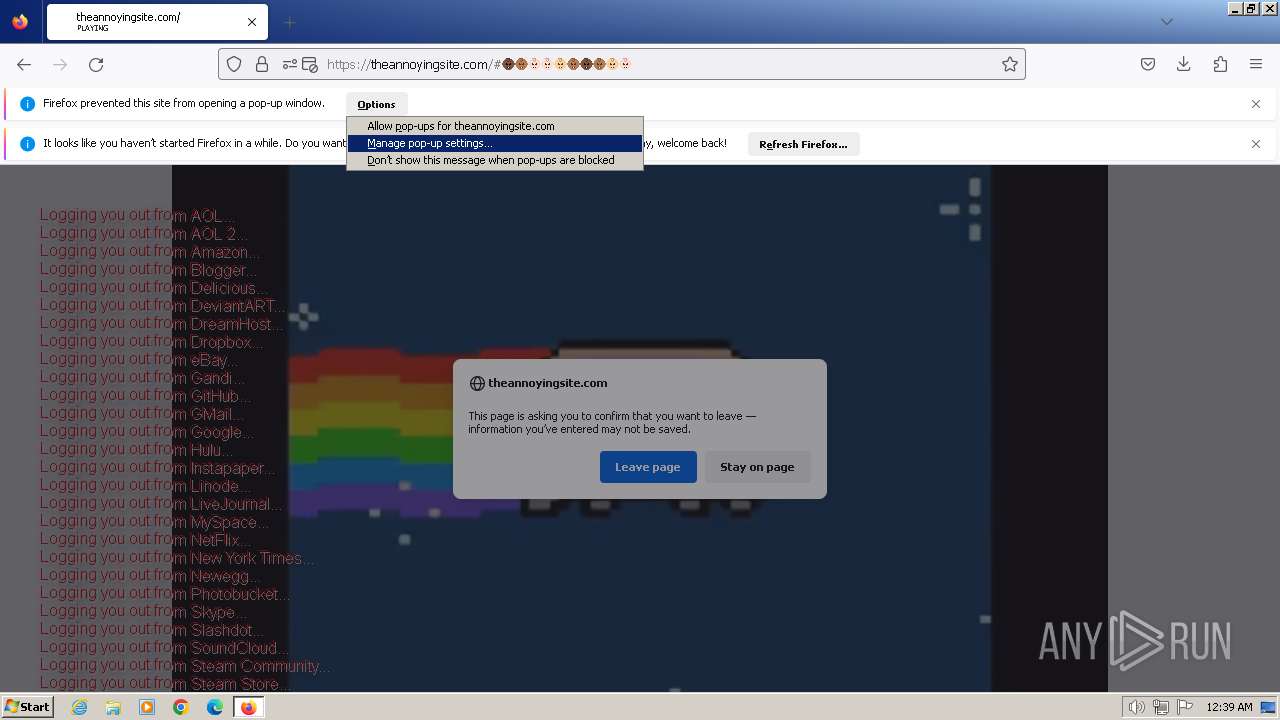Open a new tab with plus button

pos(290,22)
